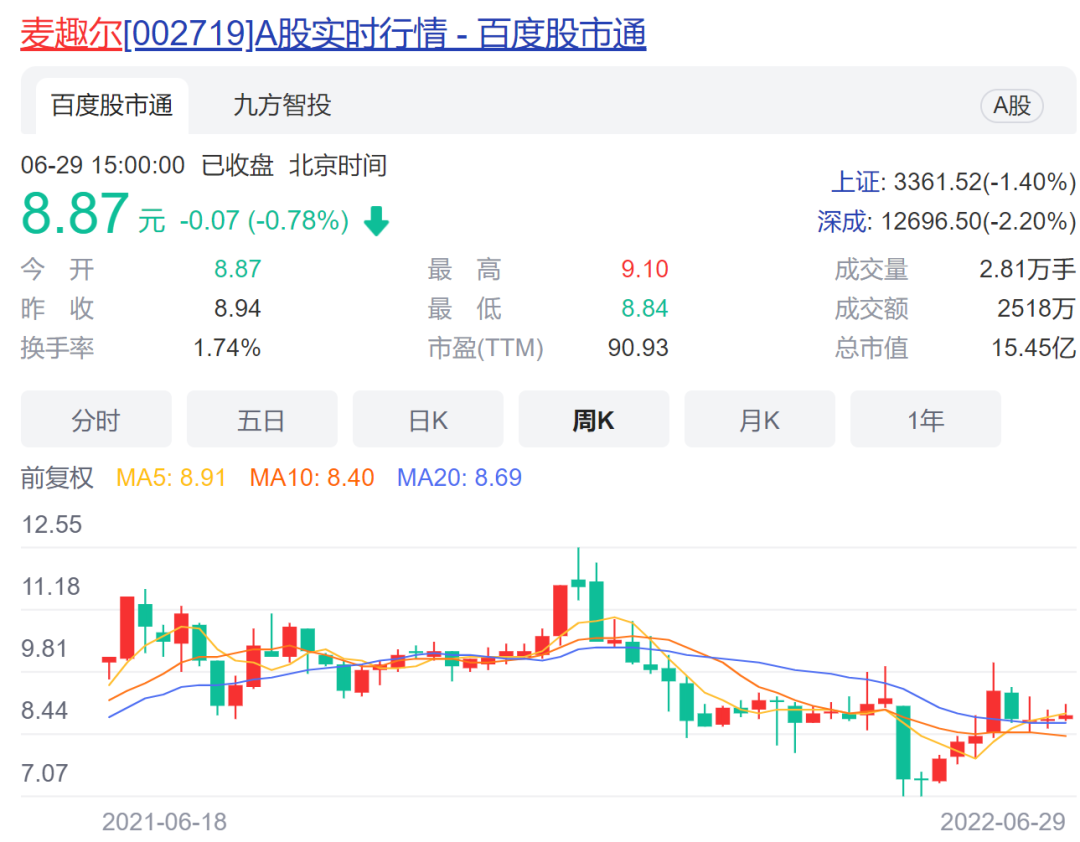Select the 五日 chart period

262,420
